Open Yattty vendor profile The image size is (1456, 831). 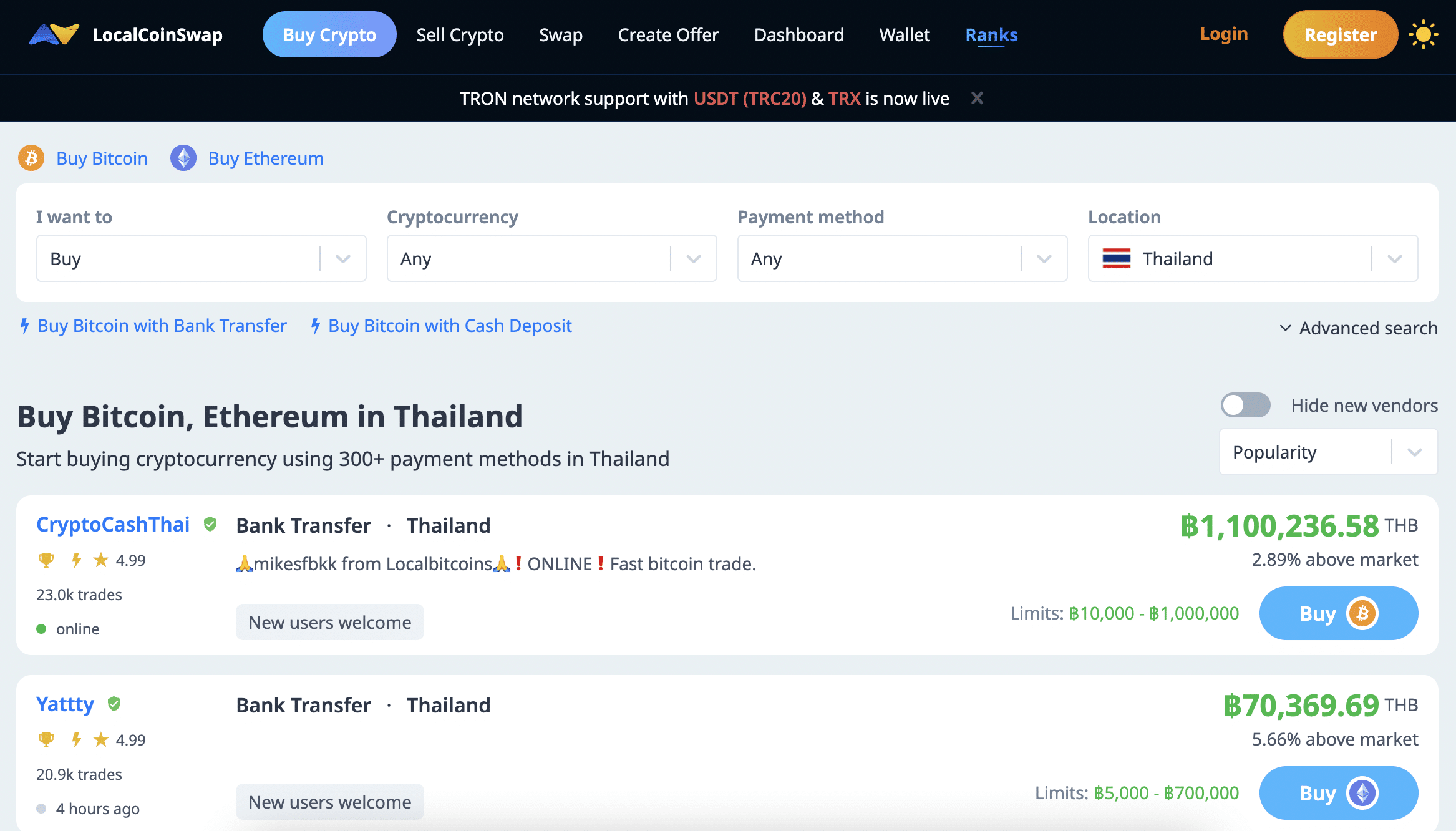pyautogui.click(x=65, y=704)
